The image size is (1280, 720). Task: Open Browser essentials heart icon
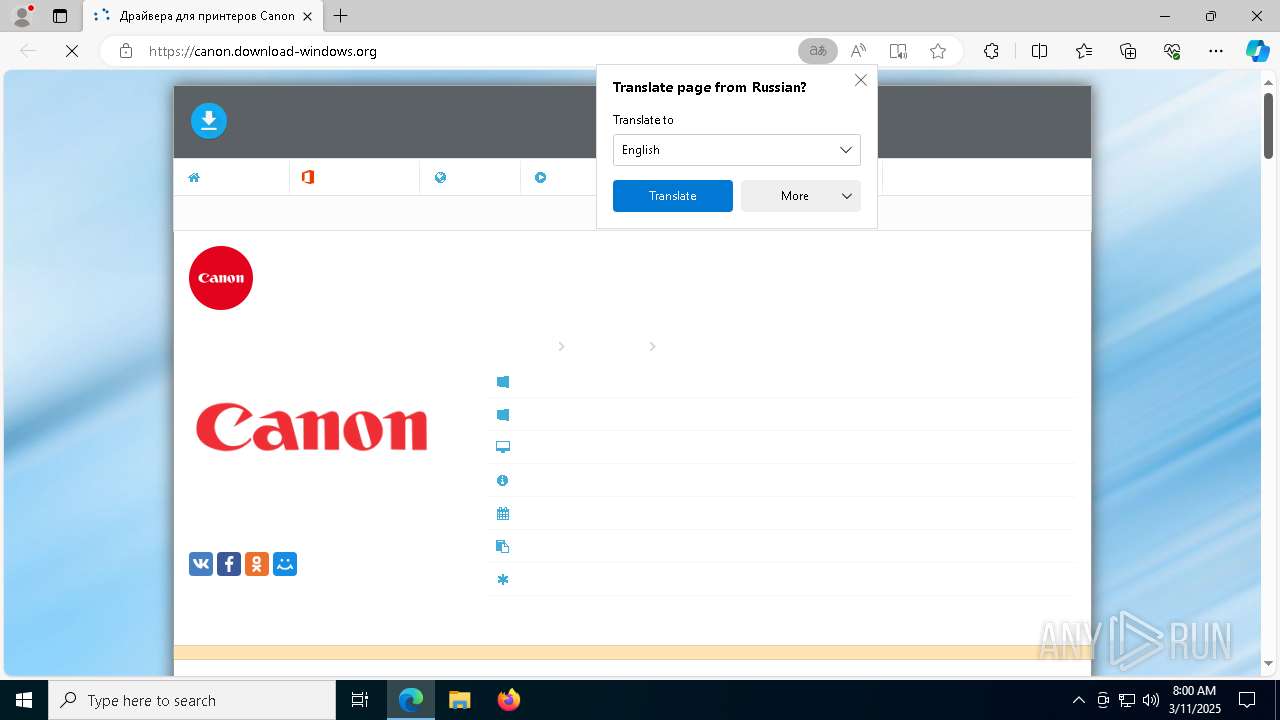pyautogui.click(x=1172, y=51)
